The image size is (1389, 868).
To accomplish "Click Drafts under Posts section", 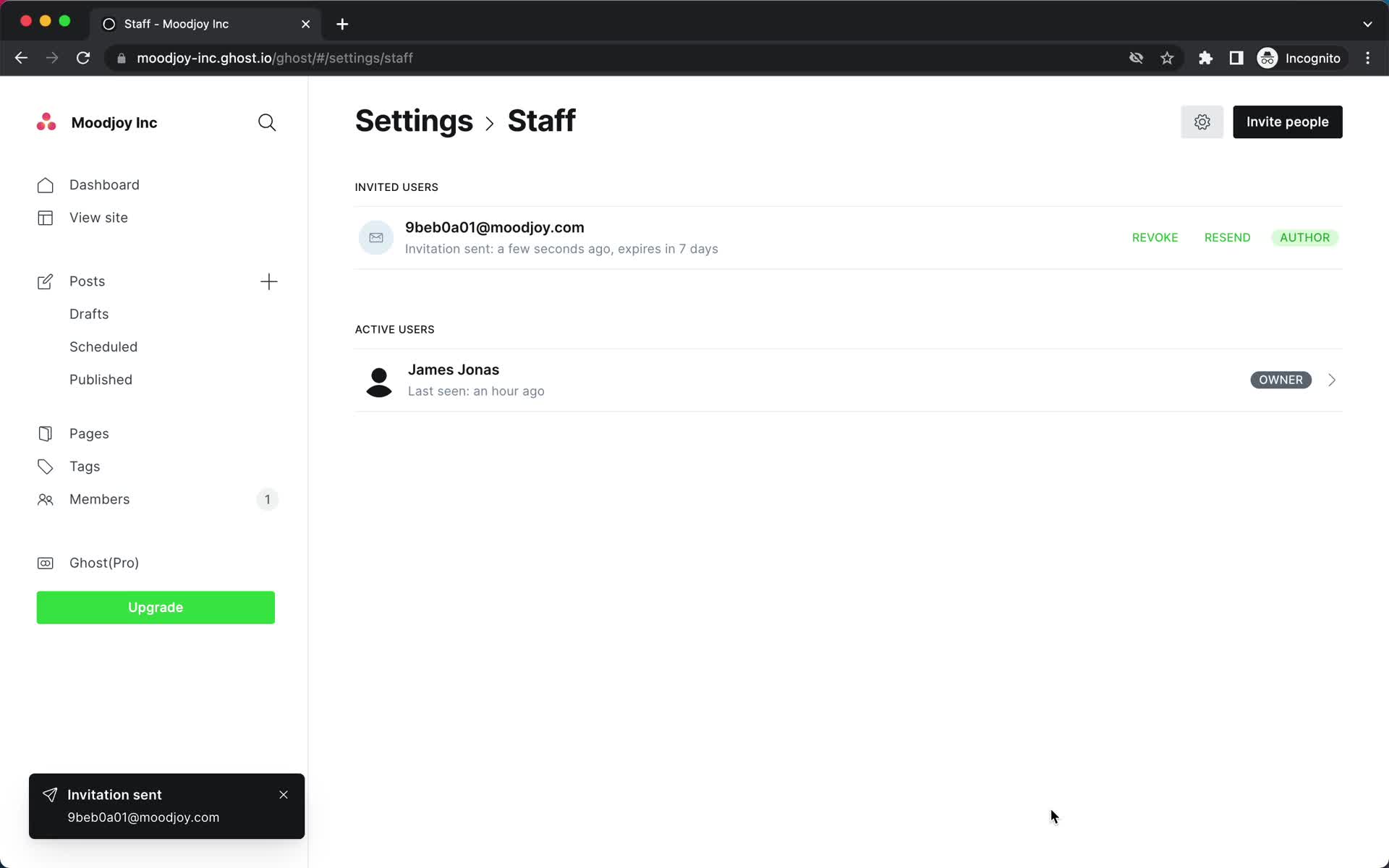I will 89,313.
